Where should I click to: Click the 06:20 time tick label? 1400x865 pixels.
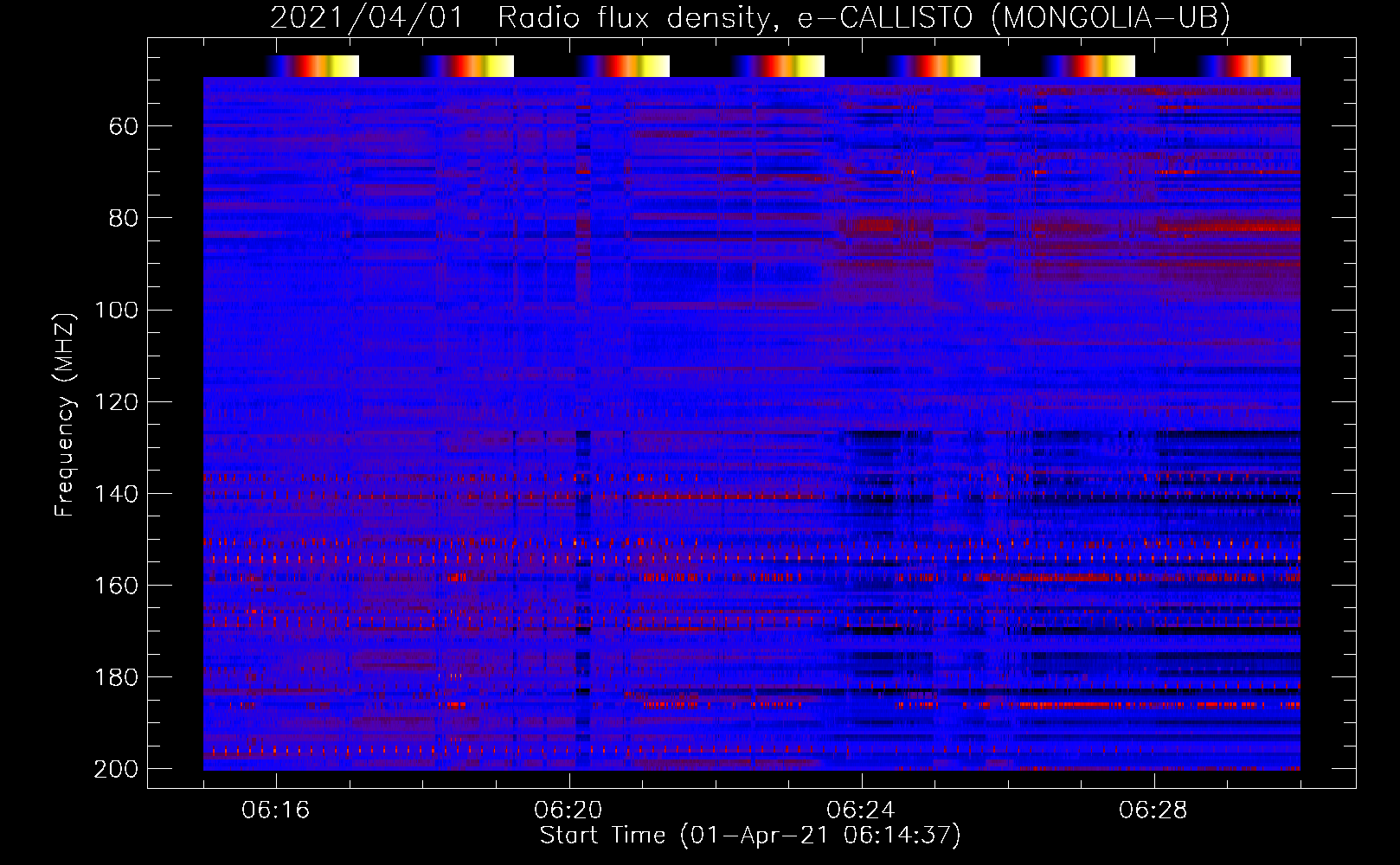(568, 811)
